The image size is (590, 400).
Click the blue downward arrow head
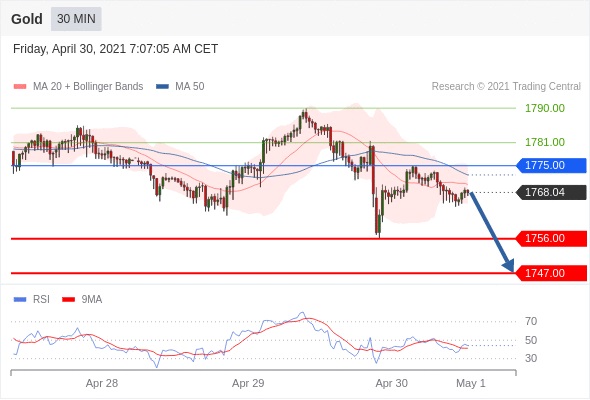(509, 266)
